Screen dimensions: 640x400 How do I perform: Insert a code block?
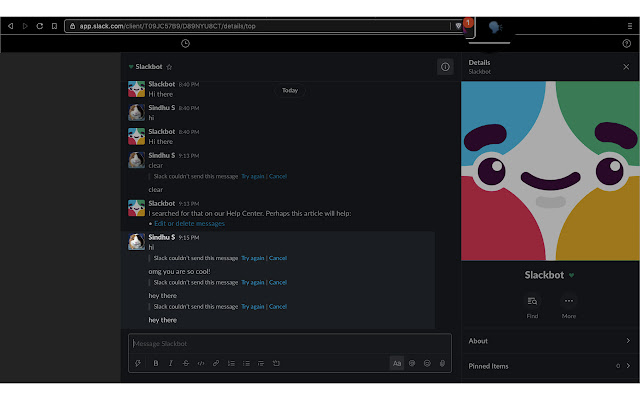coord(276,363)
